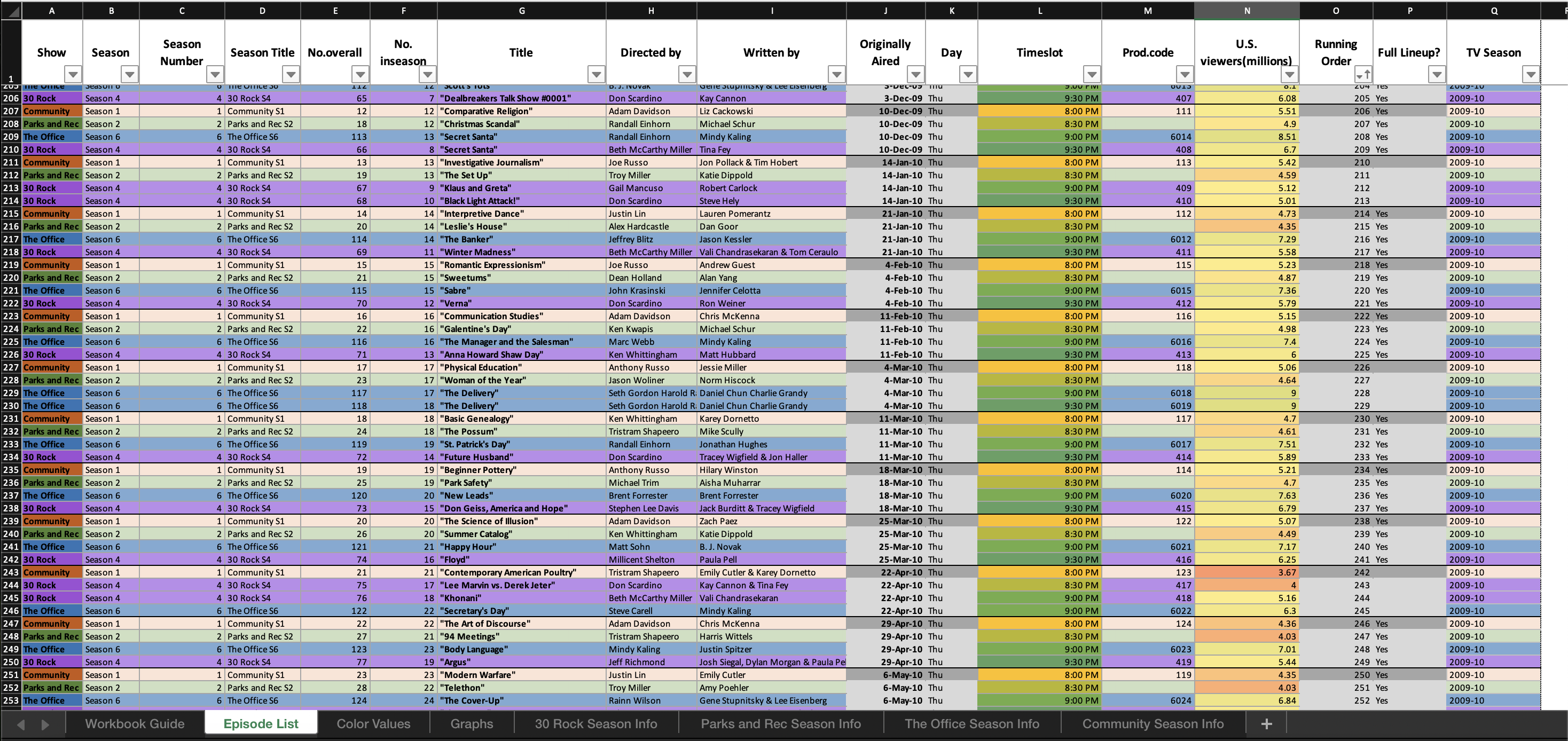Open The Office Season Info tab

click(x=971, y=723)
